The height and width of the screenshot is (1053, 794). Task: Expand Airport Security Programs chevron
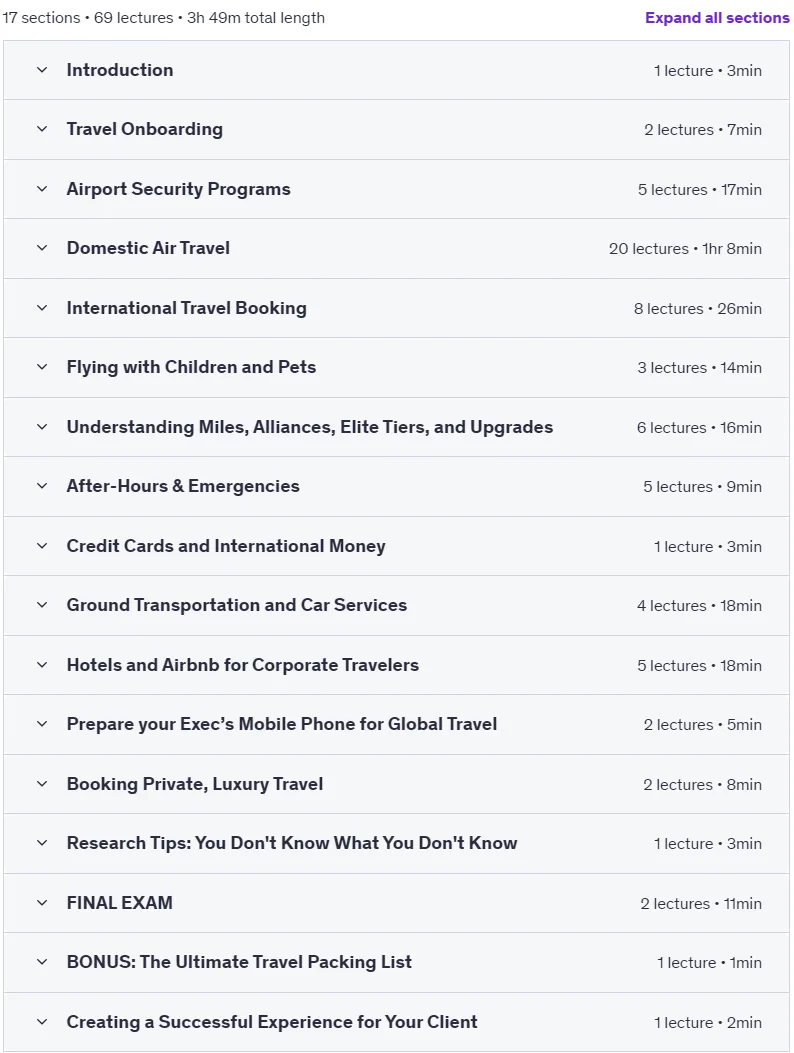point(42,189)
